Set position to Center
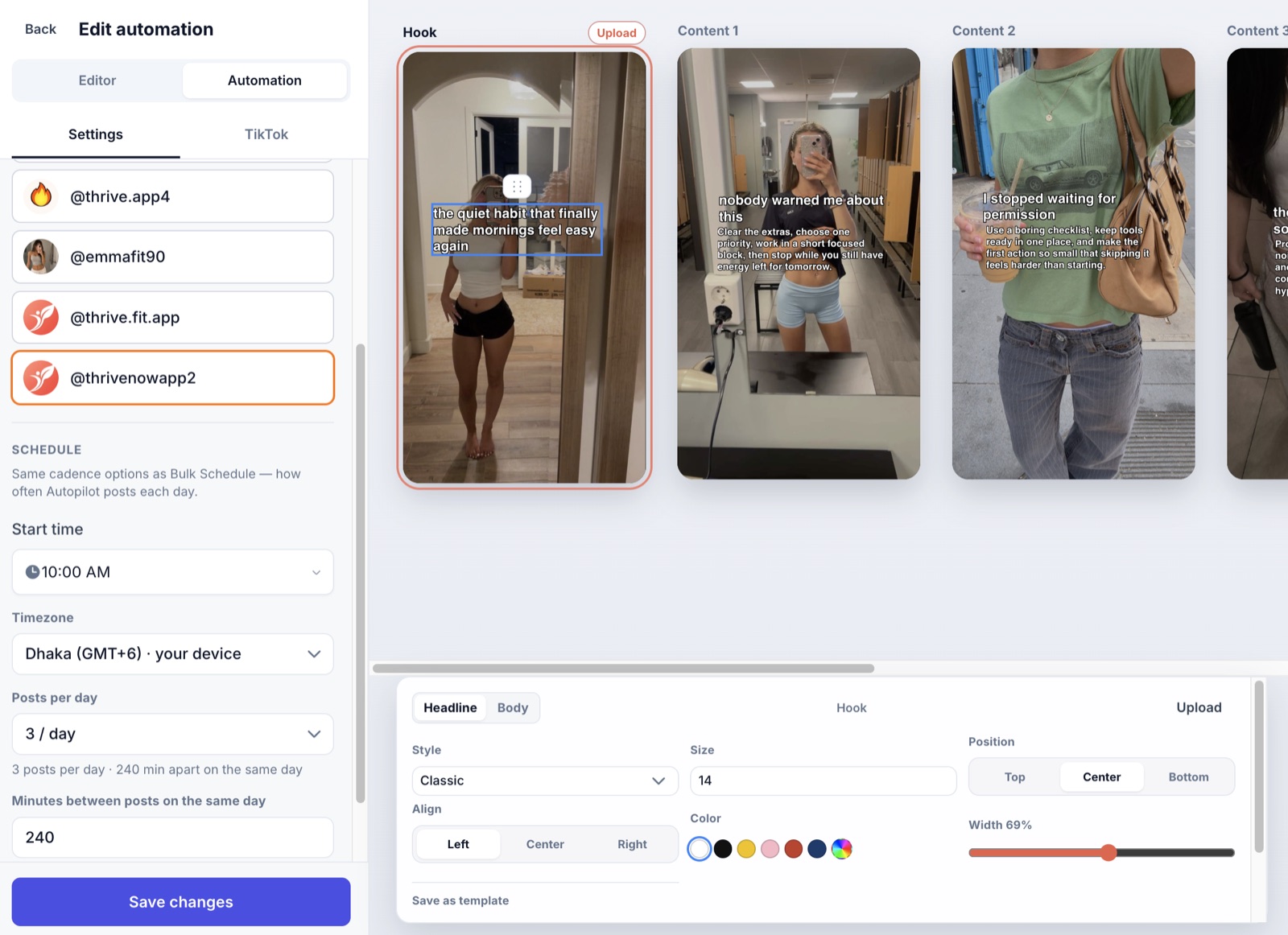This screenshot has height=935, width=1288. (x=1101, y=776)
